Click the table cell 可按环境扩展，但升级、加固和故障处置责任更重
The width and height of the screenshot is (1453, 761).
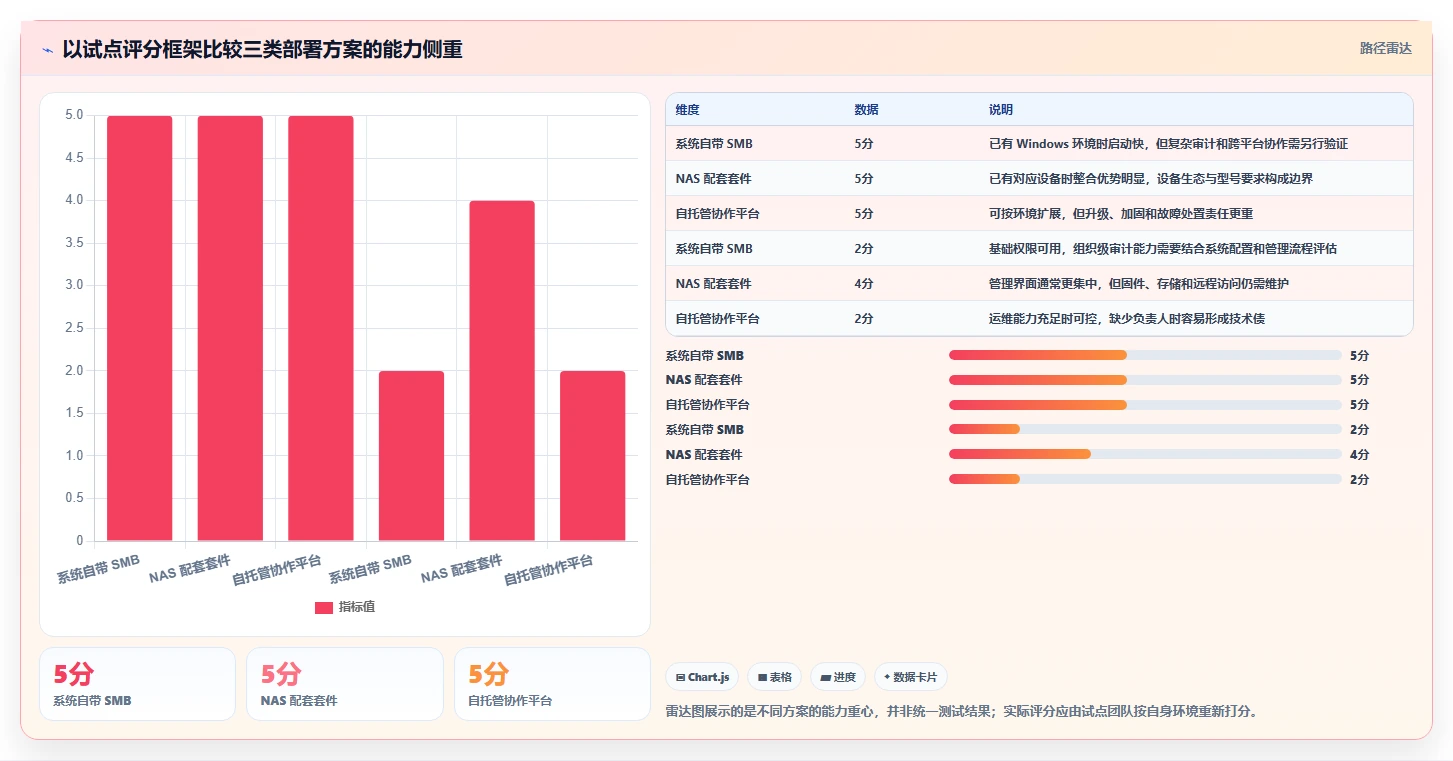coord(1121,214)
